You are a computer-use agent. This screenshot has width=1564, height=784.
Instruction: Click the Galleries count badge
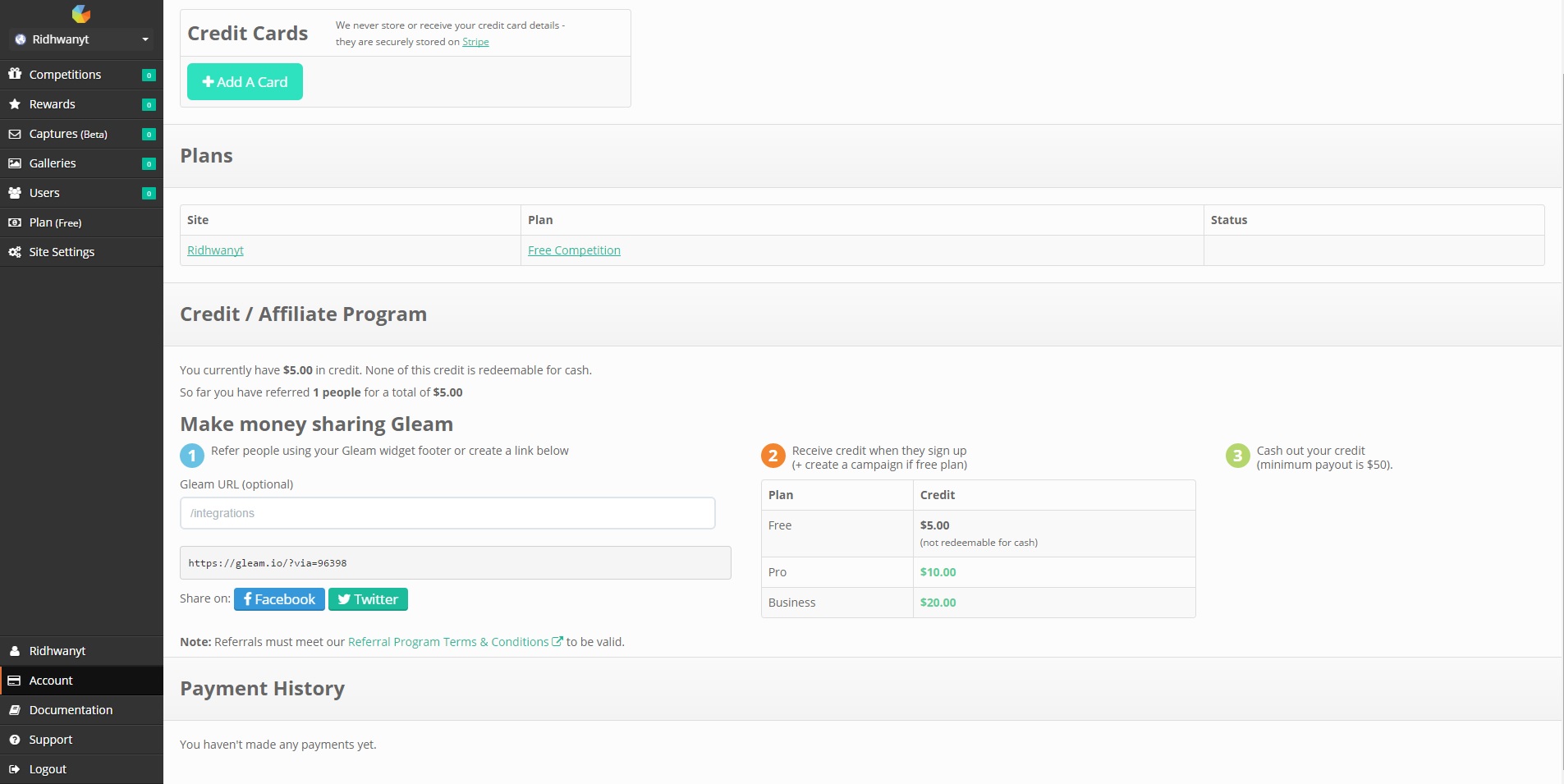149,163
